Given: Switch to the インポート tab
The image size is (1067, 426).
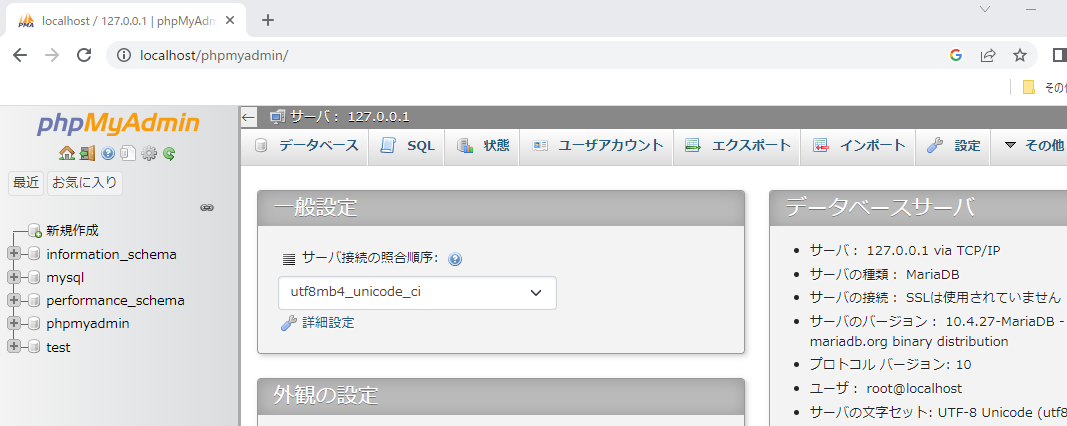Looking at the screenshot, I should (859, 146).
